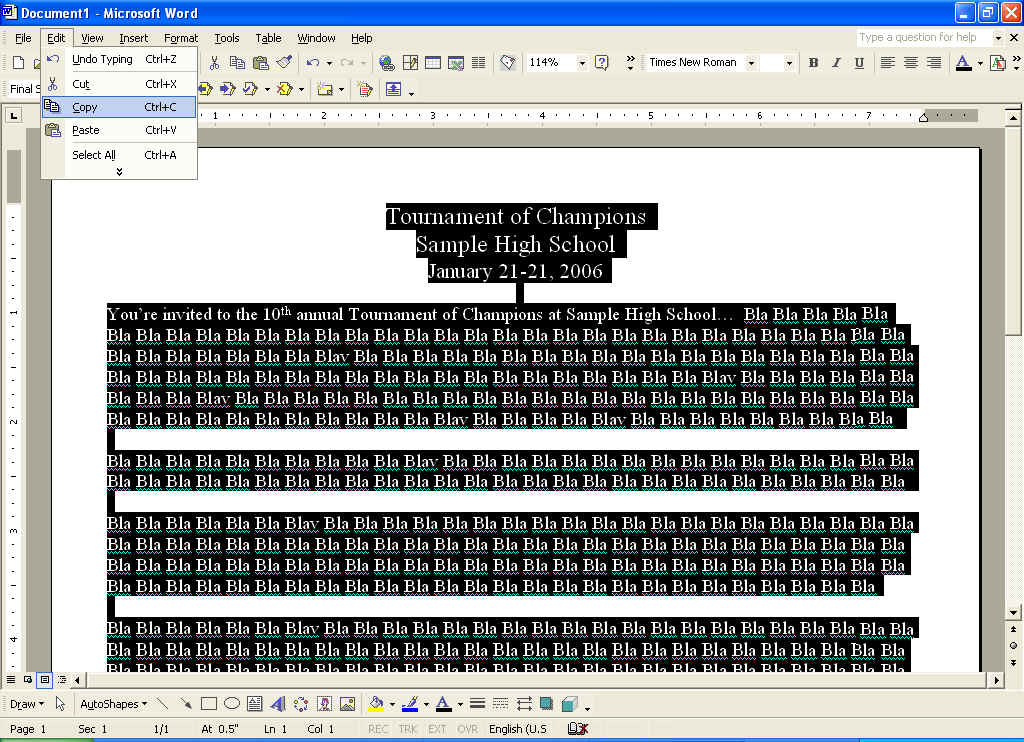Viewport: 1024px width, 742px height.
Task: Select the Insert WordArt tool
Action: (277, 704)
